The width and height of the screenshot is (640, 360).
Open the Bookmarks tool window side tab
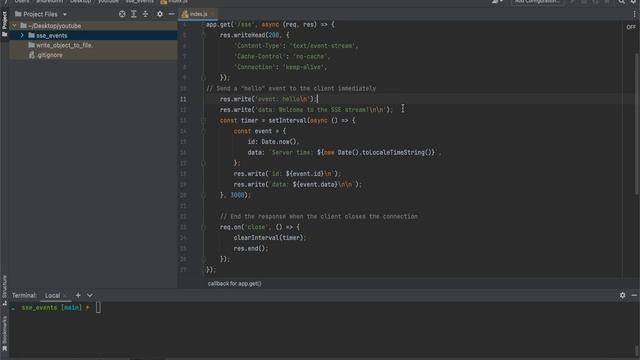4,333
